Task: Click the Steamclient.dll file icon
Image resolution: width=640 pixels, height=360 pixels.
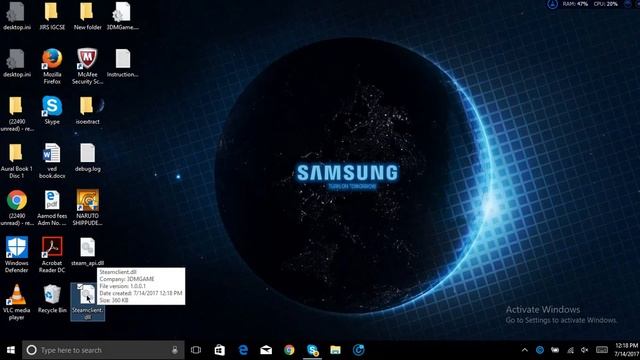Action: 87,302
